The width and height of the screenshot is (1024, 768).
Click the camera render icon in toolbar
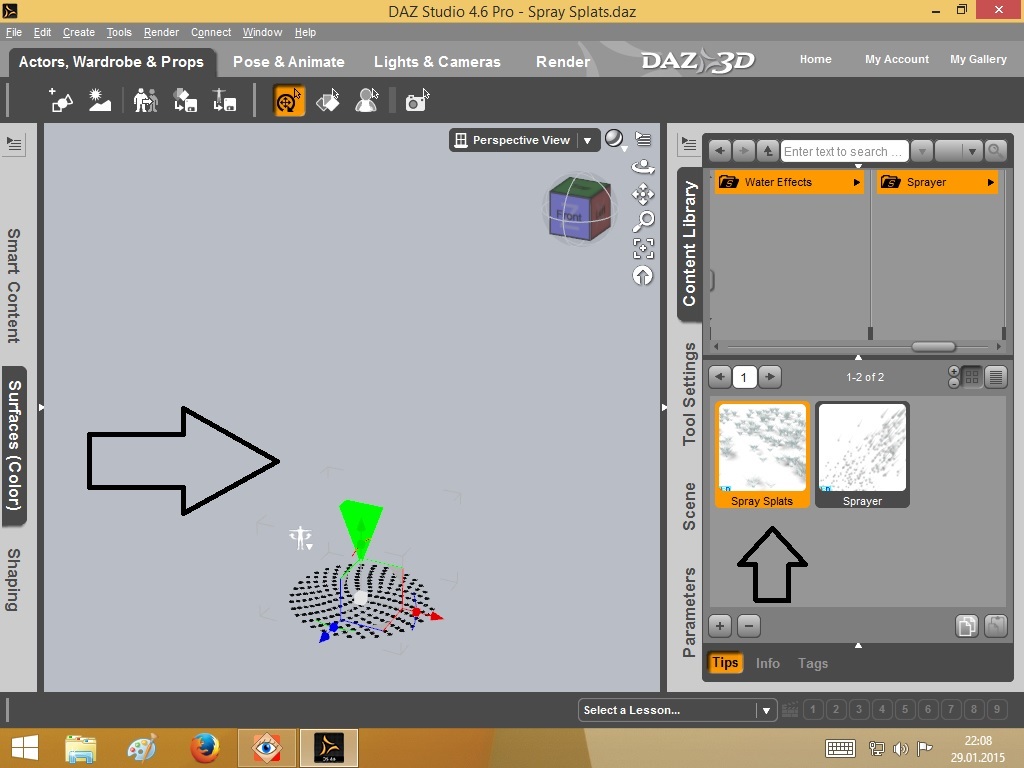pyautogui.click(x=417, y=101)
